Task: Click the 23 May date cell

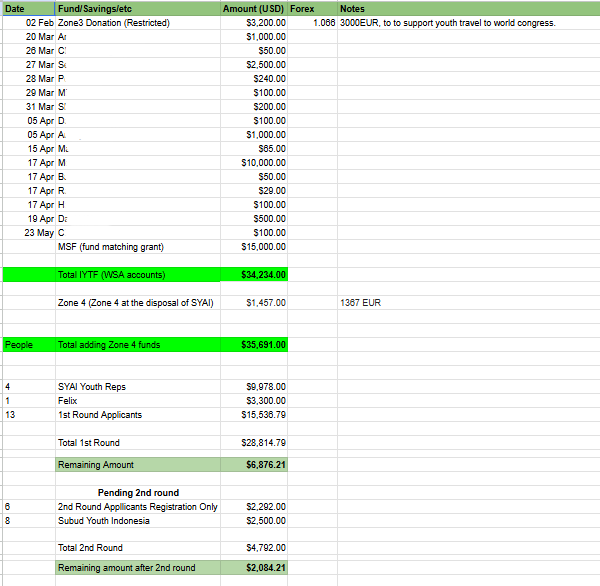Action: pyautogui.click(x=29, y=233)
